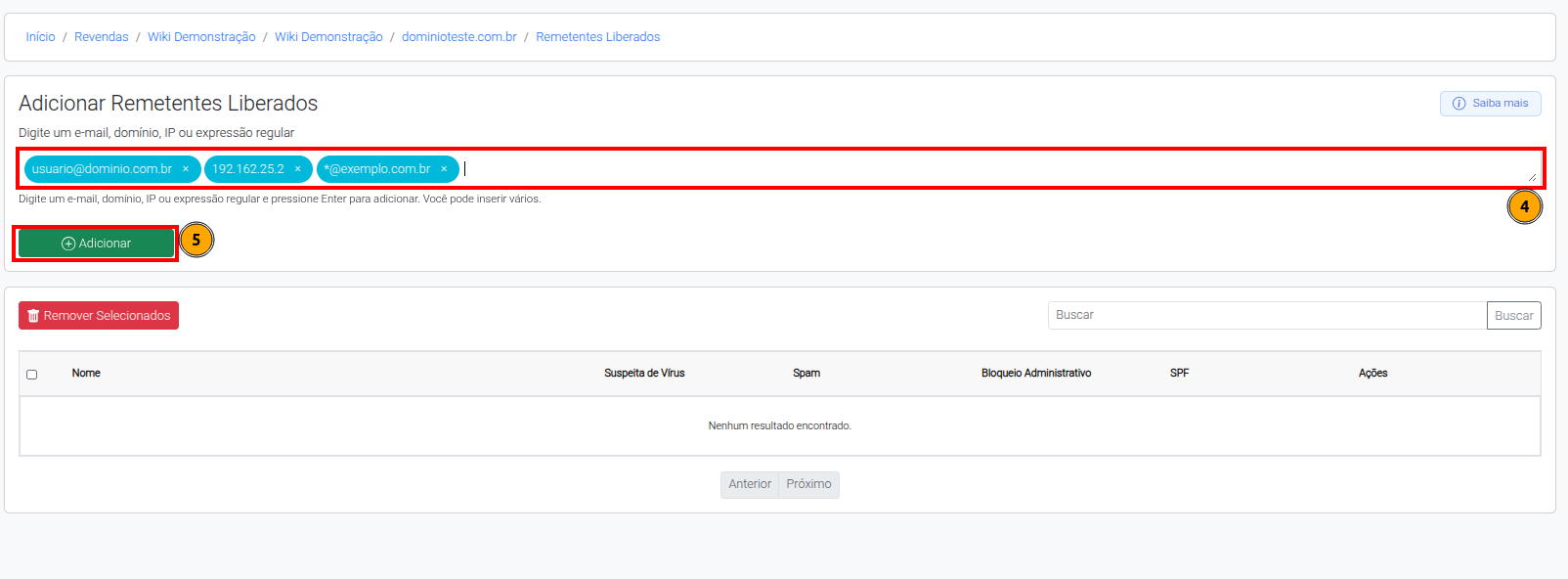This screenshot has height=579, width=1568.
Task: Click the usuario@dominio.com.br tag text
Action: coord(102,169)
